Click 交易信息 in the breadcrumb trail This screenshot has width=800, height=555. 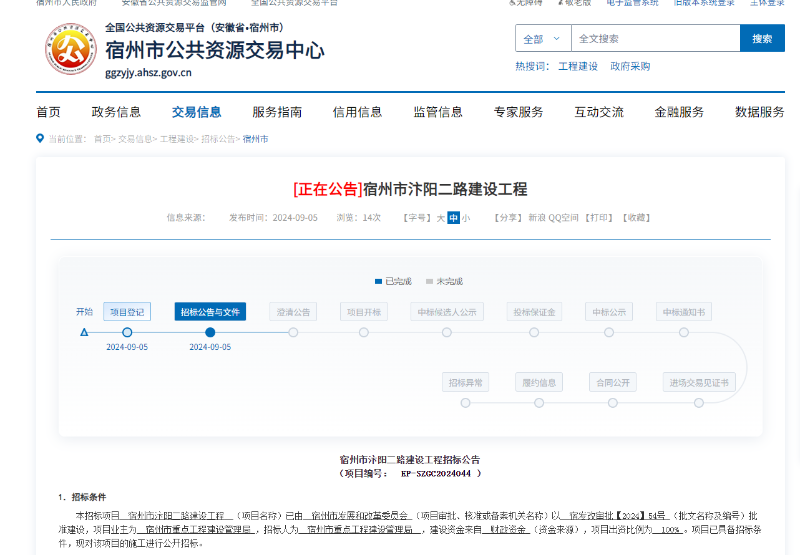point(135,139)
